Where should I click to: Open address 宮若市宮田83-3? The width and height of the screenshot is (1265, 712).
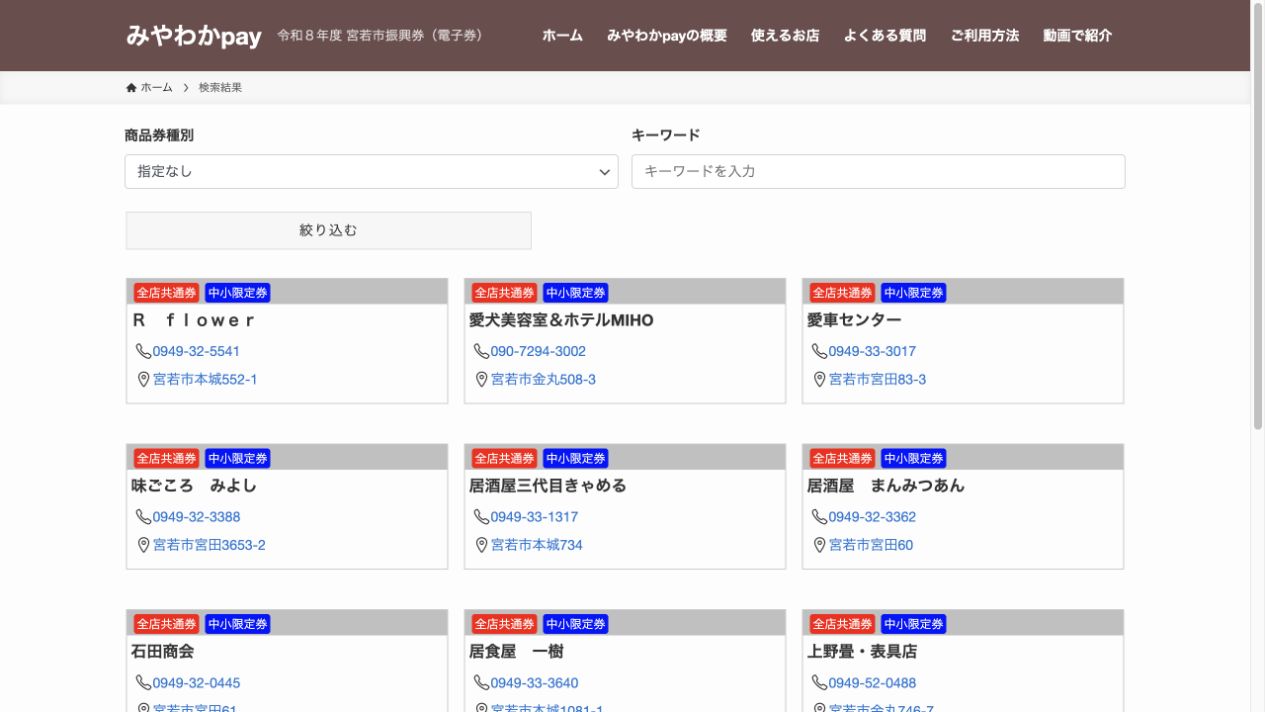[877, 379]
